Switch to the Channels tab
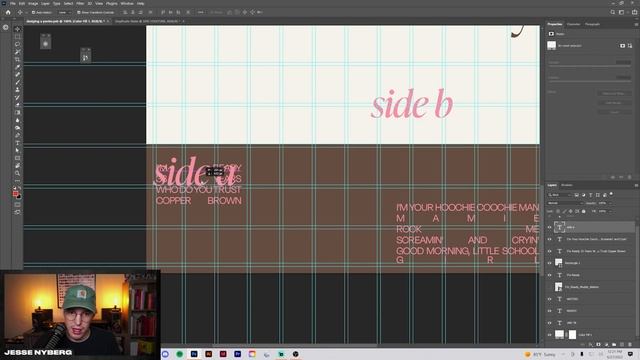This screenshot has width=640, height=360. [x=567, y=185]
